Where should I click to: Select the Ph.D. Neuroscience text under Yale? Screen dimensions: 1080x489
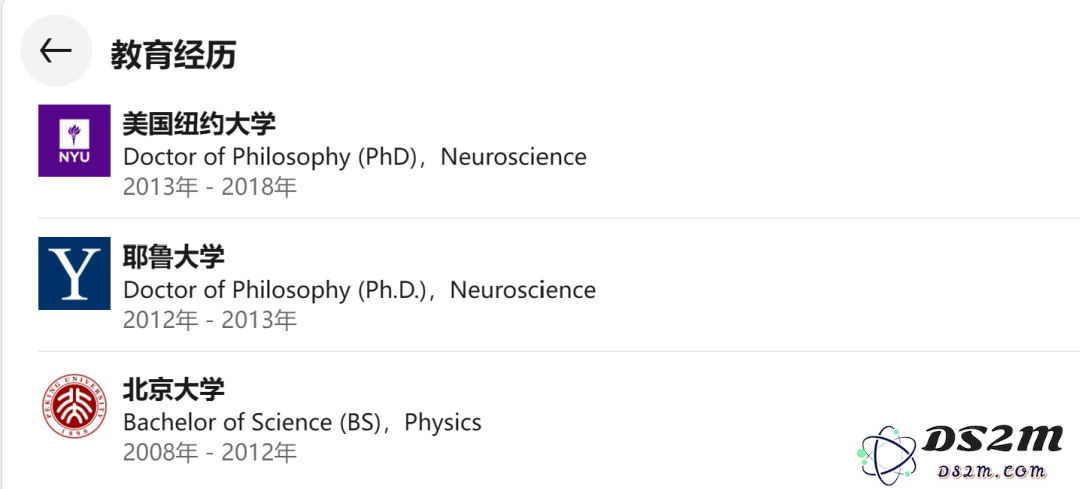click(x=360, y=290)
